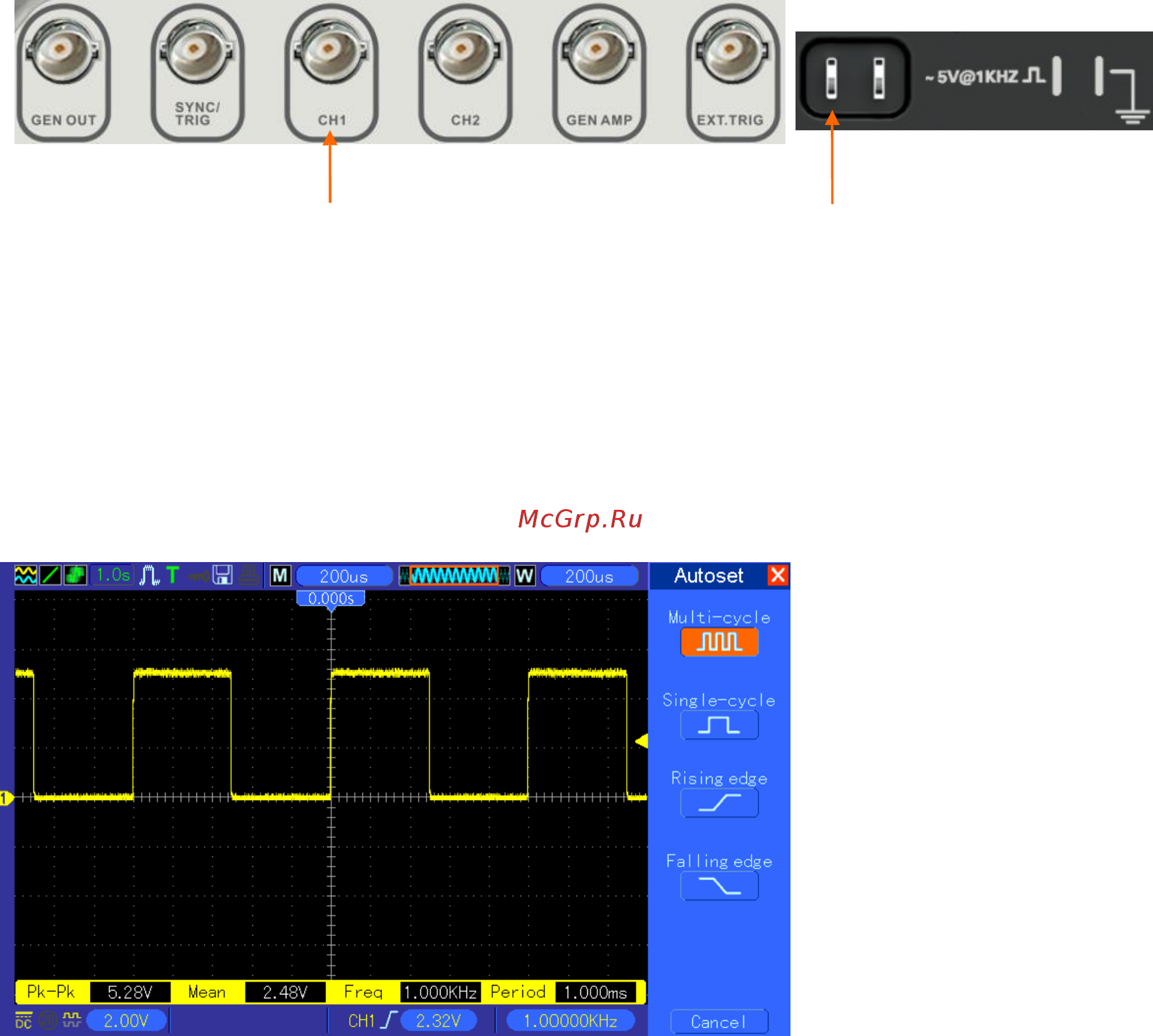Click the 1.0s time indicator

113,575
